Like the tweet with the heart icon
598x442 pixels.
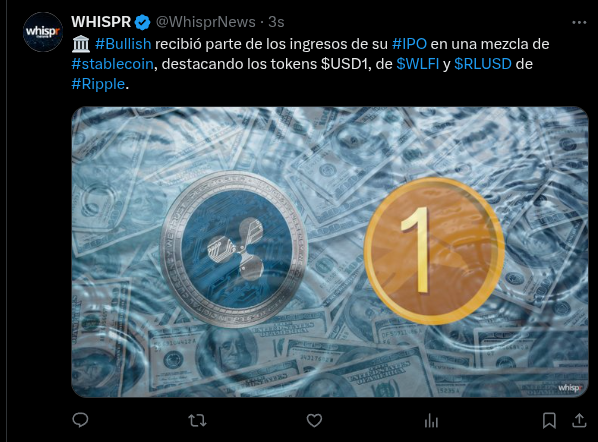click(x=314, y=421)
